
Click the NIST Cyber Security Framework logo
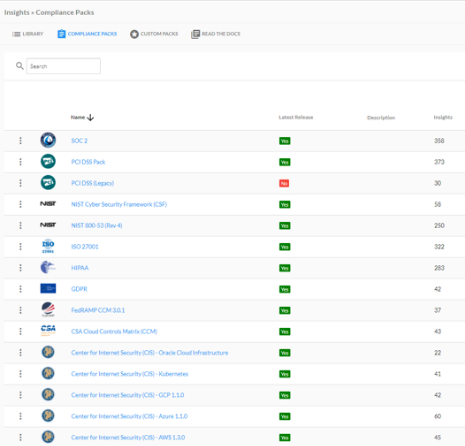(x=48, y=204)
